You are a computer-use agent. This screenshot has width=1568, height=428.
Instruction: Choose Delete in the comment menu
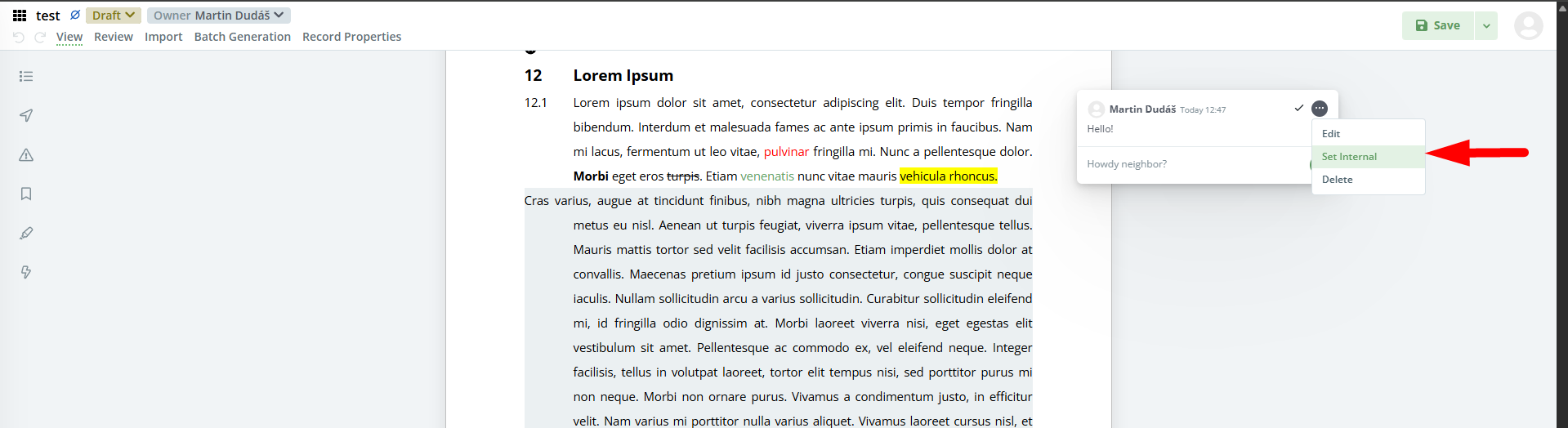1338,180
